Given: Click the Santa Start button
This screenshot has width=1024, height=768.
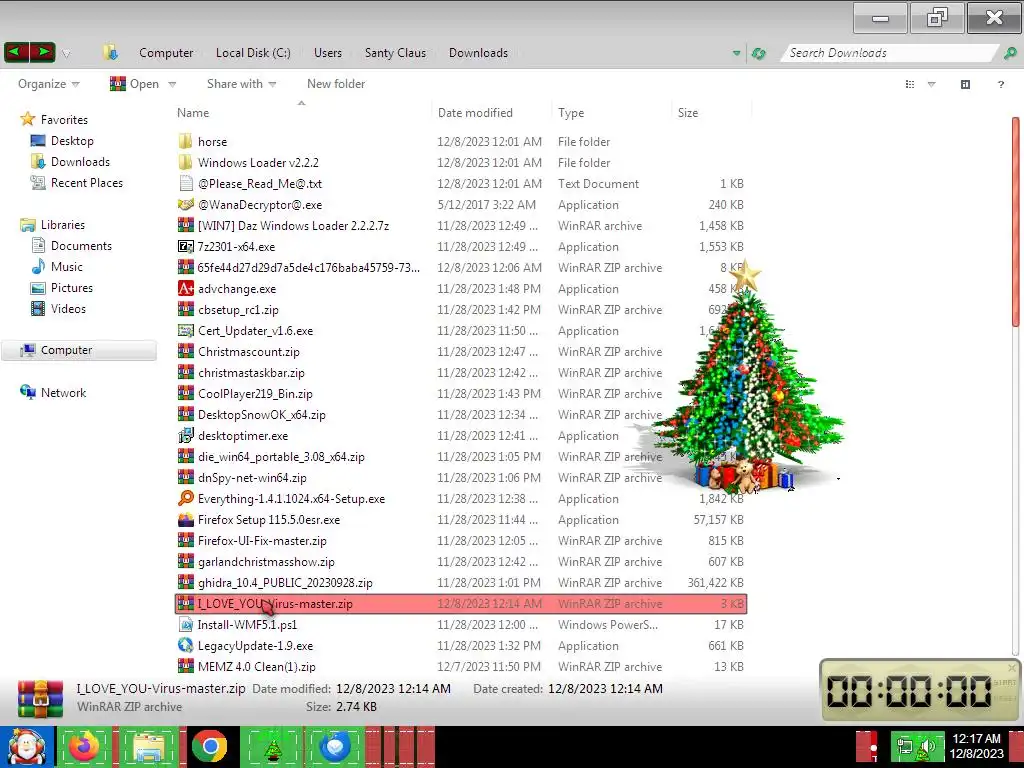Looking at the screenshot, I should pyautogui.click(x=27, y=746).
